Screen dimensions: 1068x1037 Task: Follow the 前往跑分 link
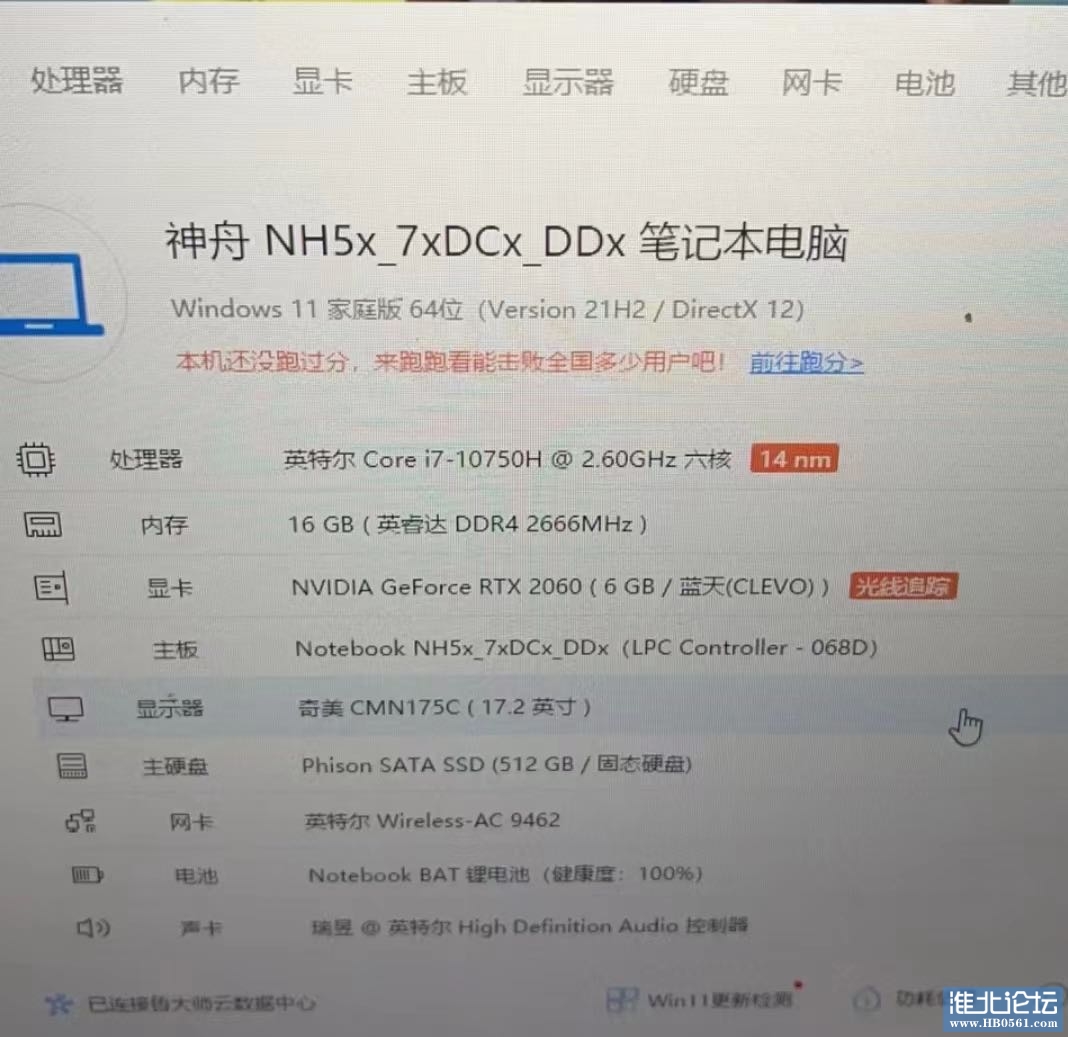[x=806, y=362]
